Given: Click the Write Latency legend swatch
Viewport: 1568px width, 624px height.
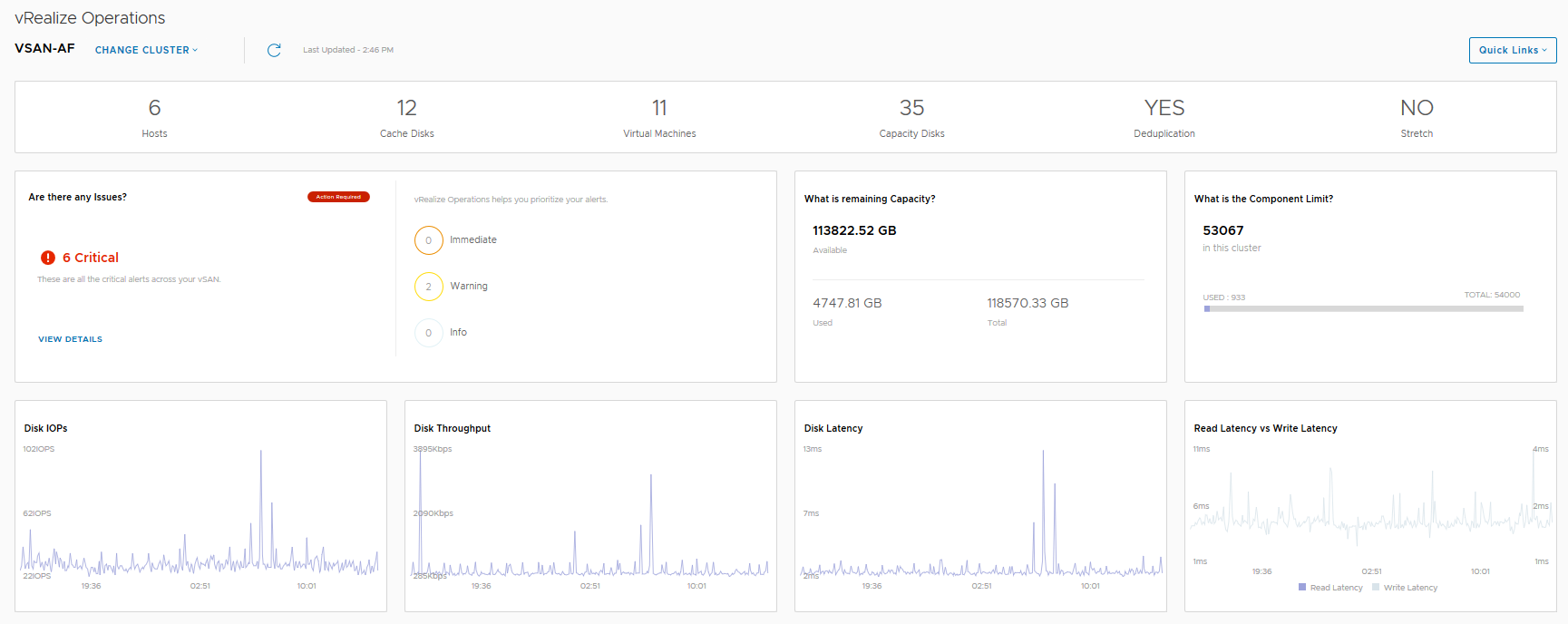Looking at the screenshot, I should [1376, 588].
